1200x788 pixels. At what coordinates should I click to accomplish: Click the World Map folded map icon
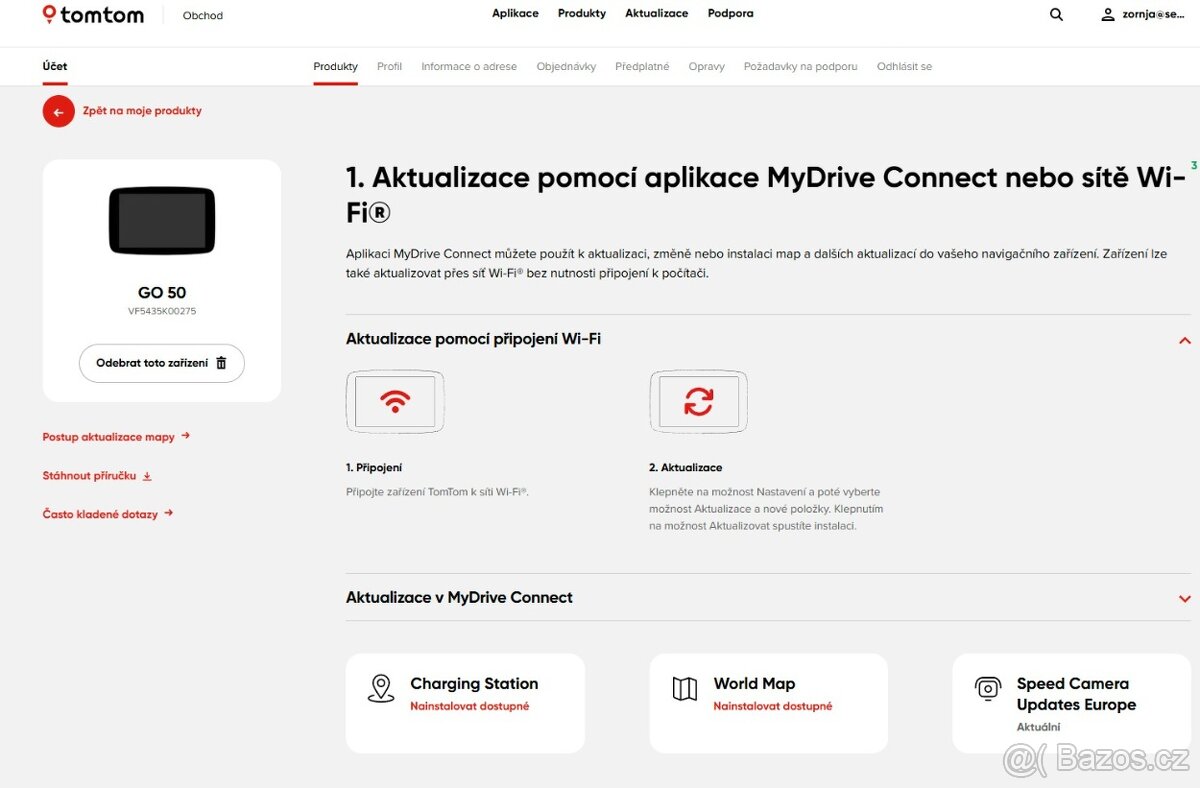685,688
